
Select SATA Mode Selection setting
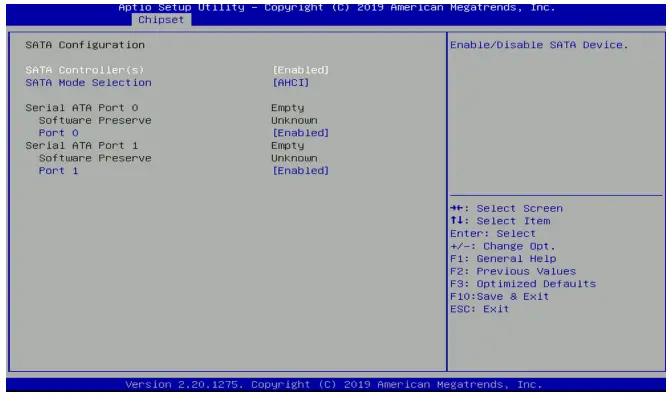(88, 82)
